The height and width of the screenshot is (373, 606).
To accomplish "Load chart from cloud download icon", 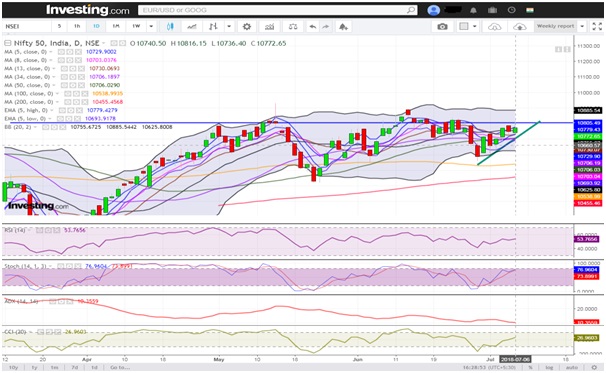I will click(495, 26).
